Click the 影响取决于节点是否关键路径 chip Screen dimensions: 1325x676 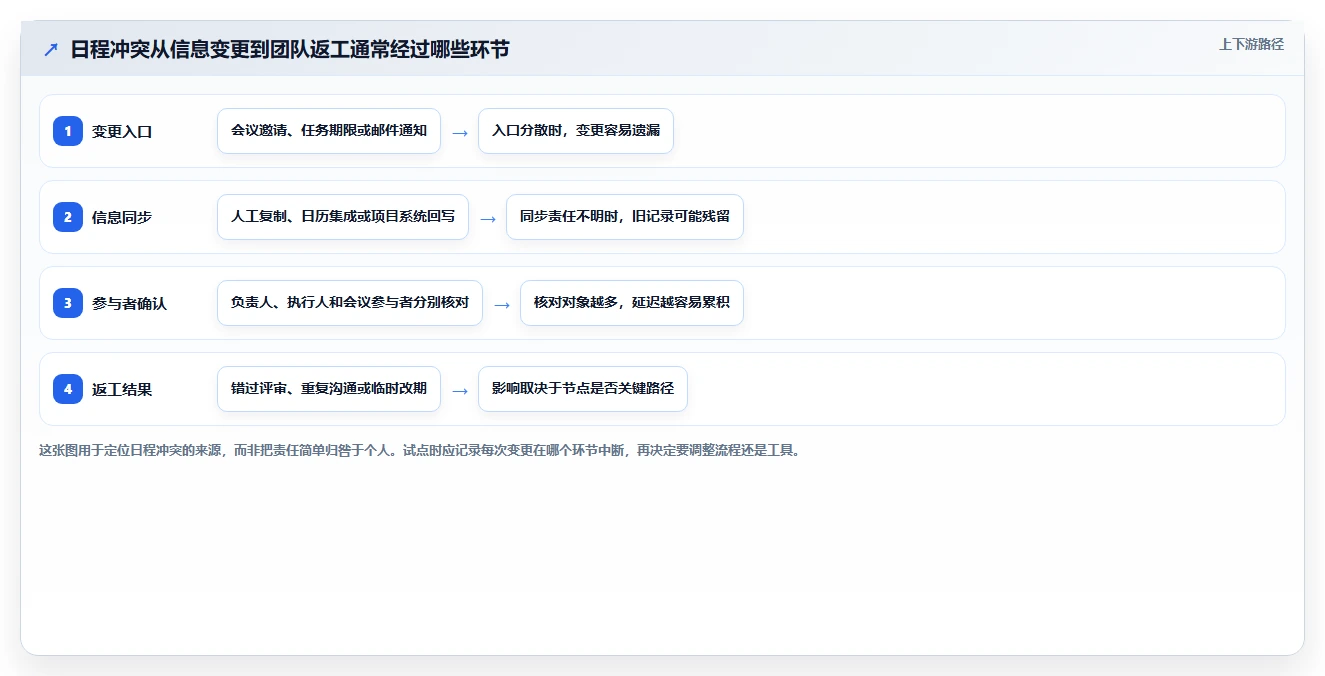[583, 389]
